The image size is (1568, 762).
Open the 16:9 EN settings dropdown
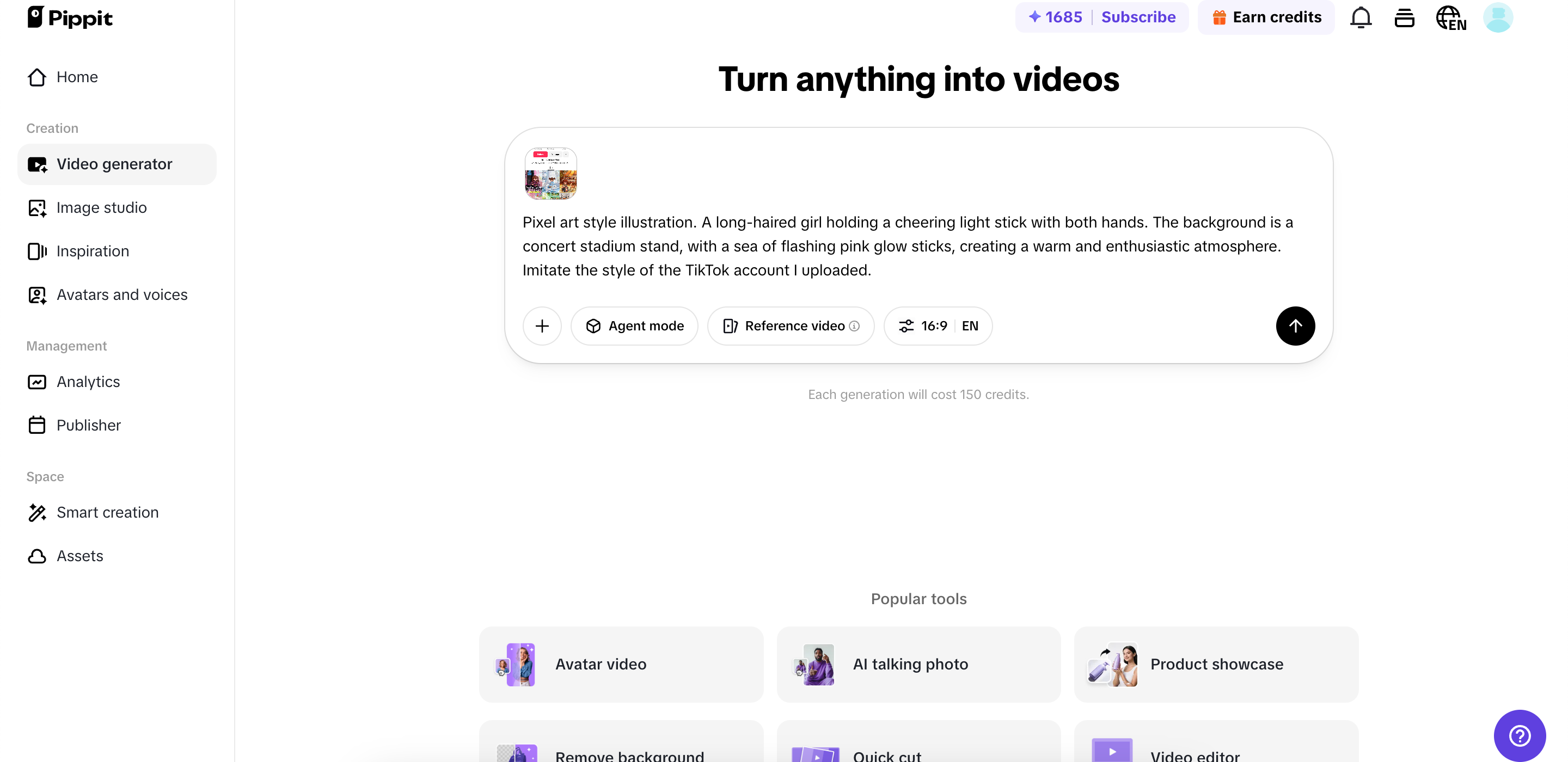point(938,325)
